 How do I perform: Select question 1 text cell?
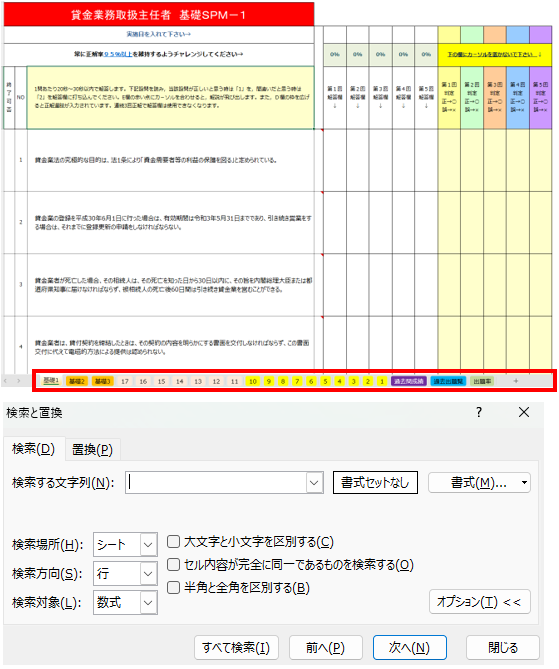coord(171,160)
